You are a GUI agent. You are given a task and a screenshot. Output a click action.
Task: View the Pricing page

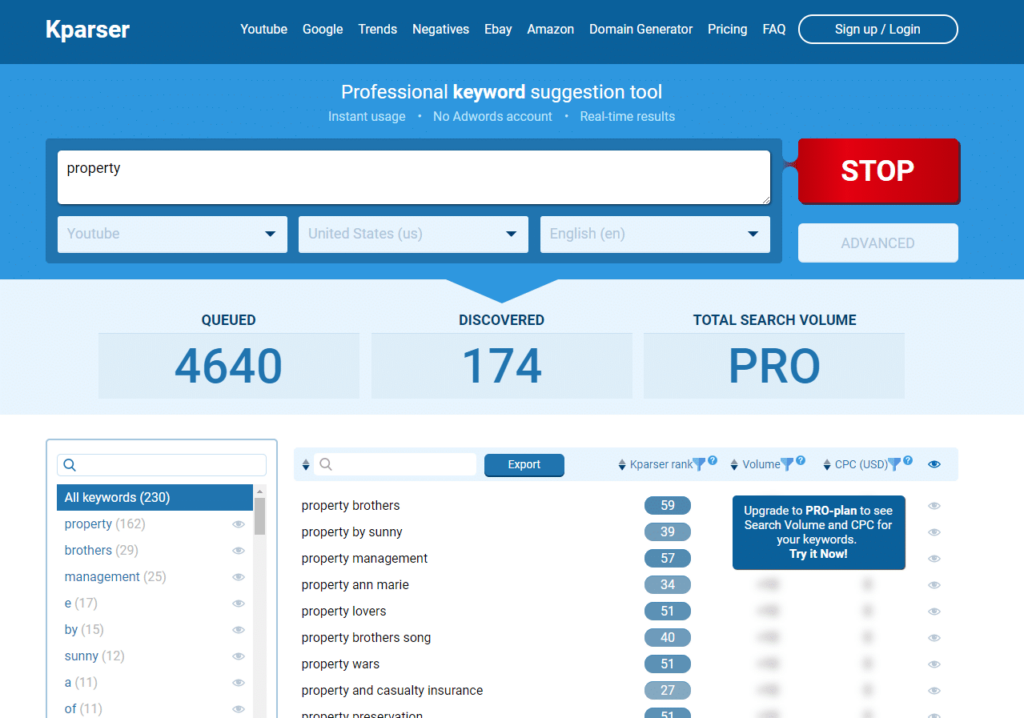[728, 29]
